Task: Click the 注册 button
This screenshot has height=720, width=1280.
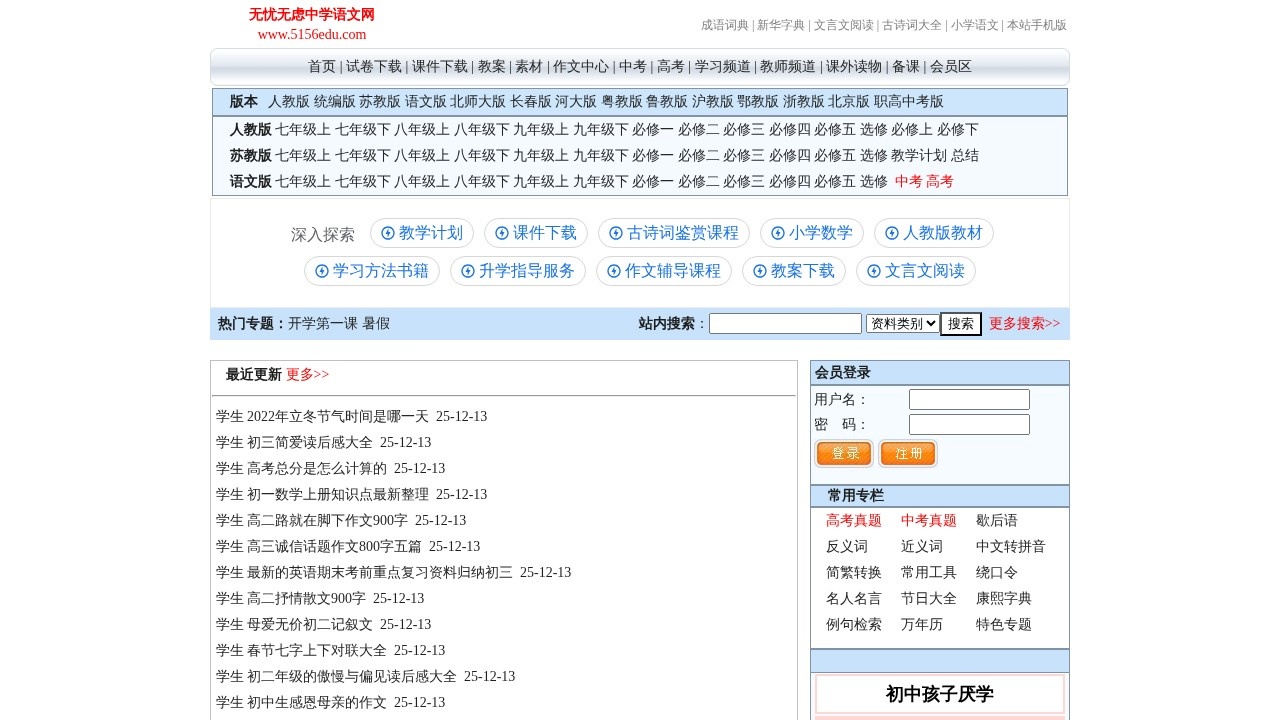Action: click(x=908, y=453)
